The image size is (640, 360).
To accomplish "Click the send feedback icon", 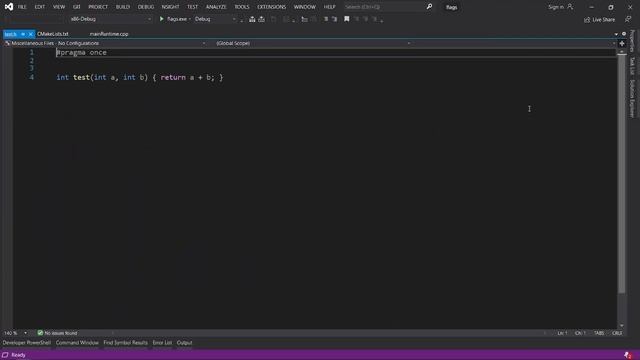I will pos(628,19).
